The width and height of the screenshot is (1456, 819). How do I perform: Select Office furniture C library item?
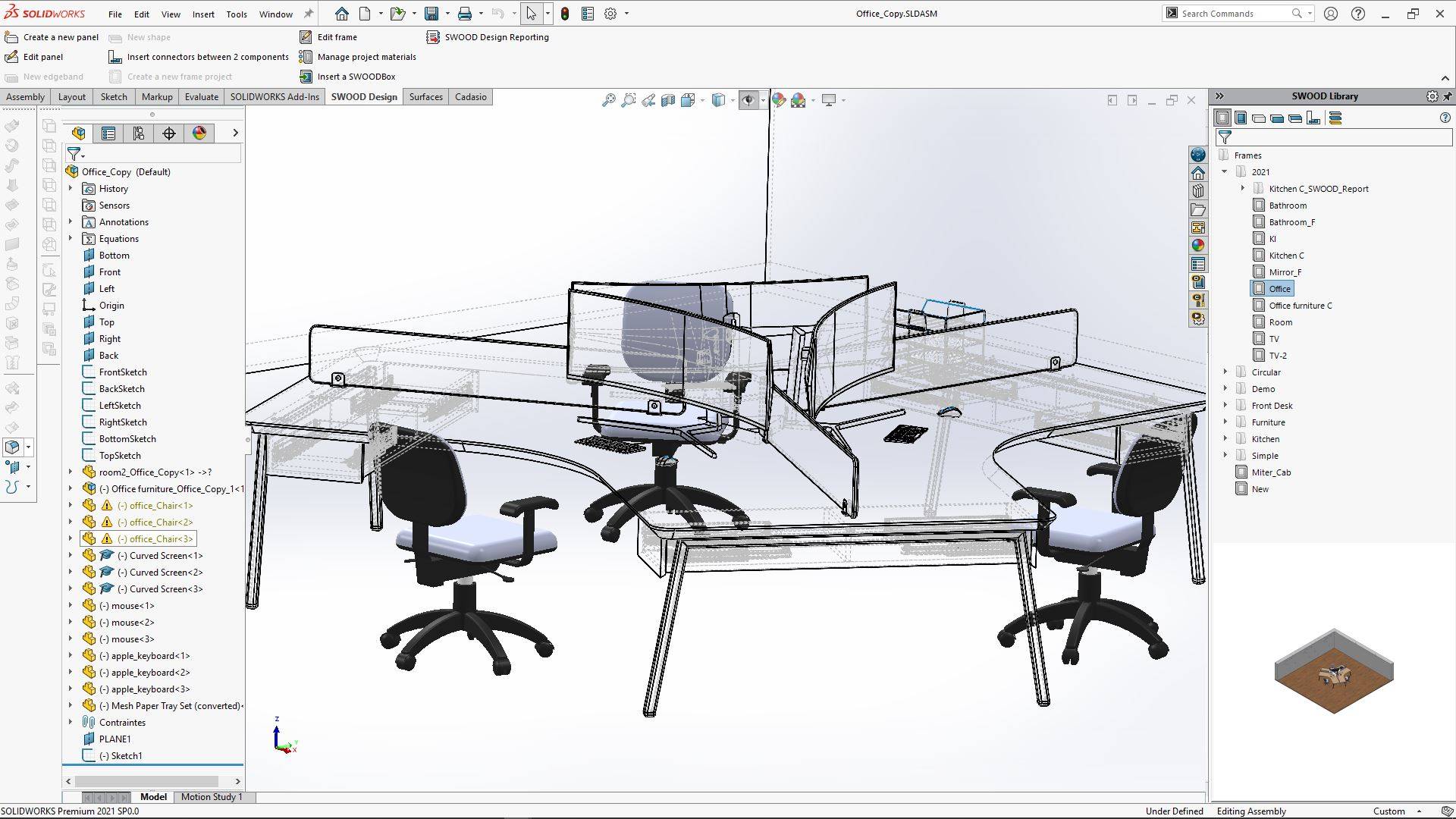[x=1300, y=306]
